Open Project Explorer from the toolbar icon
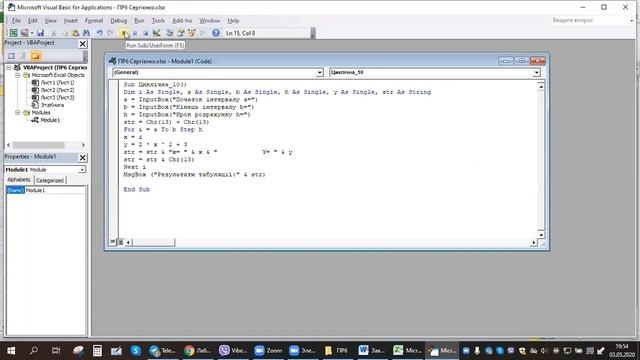The image size is (640, 360). coord(169,33)
